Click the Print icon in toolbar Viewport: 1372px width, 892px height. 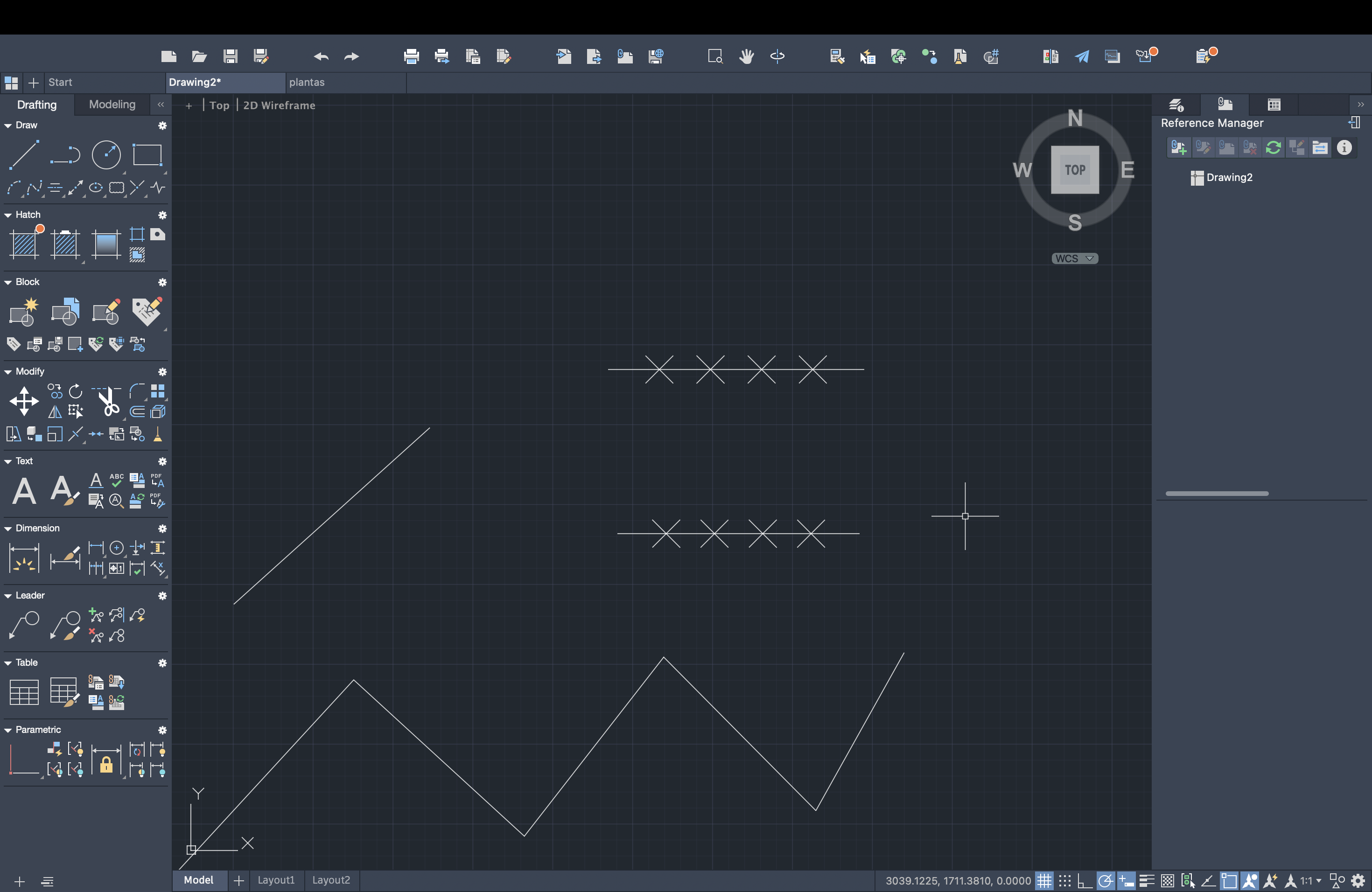[x=411, y=56]
